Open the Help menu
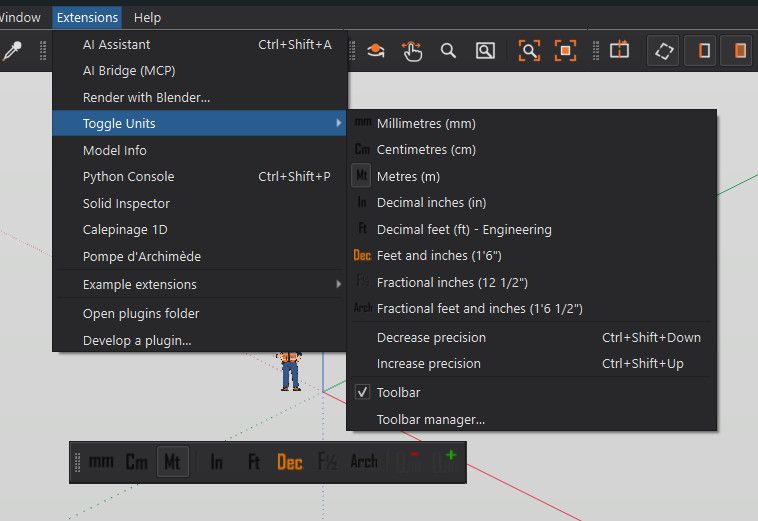This screenshot has width=758, height=521. point(147,17)
